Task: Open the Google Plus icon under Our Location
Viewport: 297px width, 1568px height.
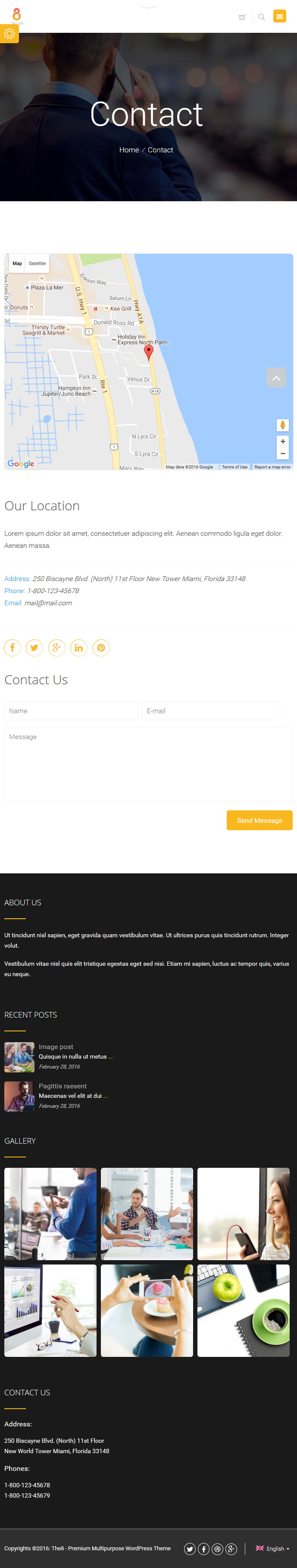Action: (x=56, y=648)
